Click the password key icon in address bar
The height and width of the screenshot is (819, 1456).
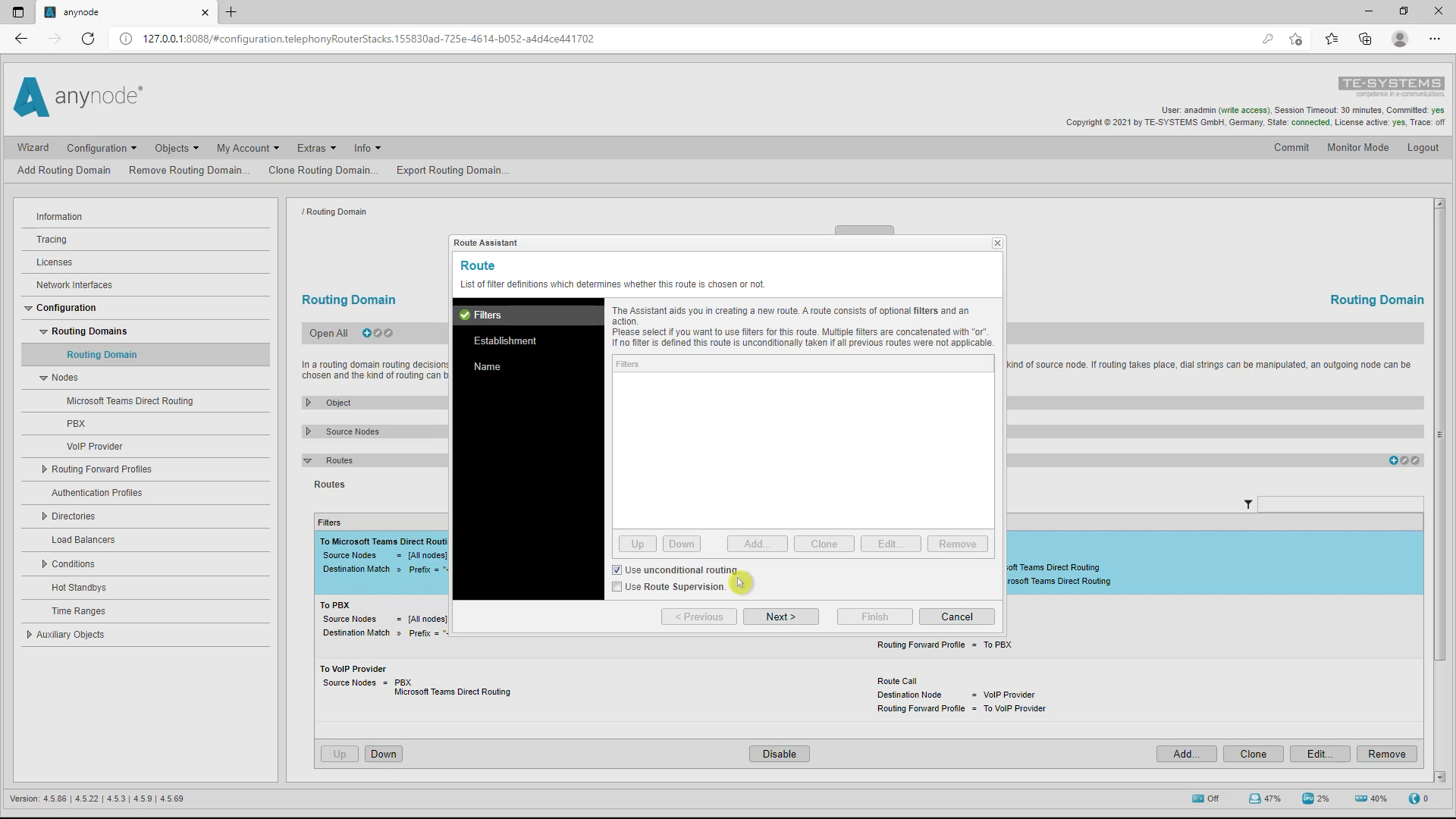click(x=1267, y=39)
